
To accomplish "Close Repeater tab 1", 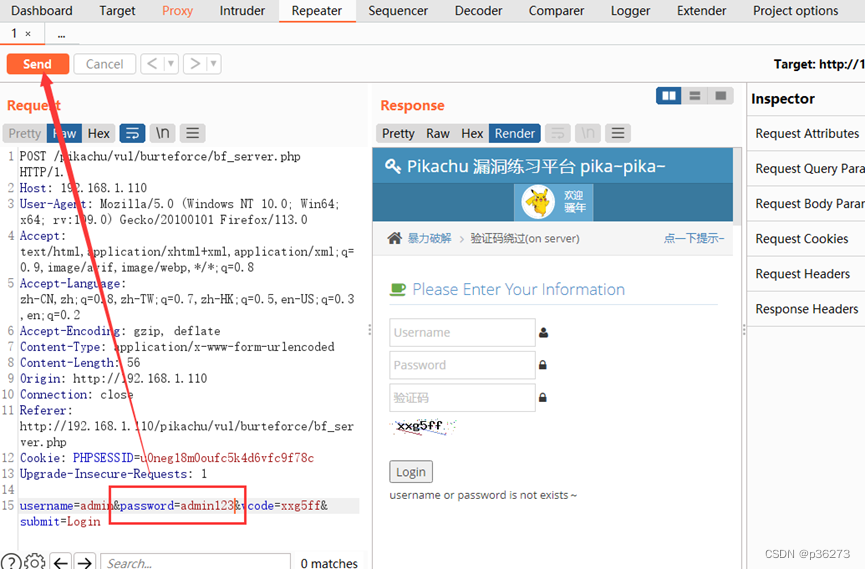I will (x=28, y=34).
